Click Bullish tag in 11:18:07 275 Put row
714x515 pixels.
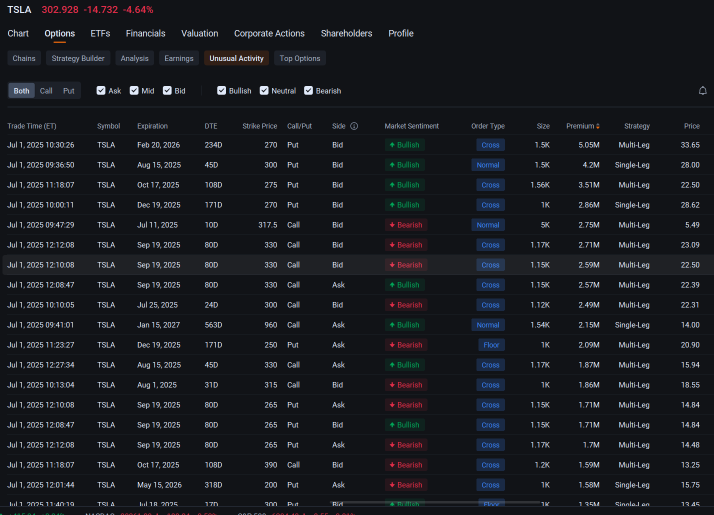coord(405,185)
